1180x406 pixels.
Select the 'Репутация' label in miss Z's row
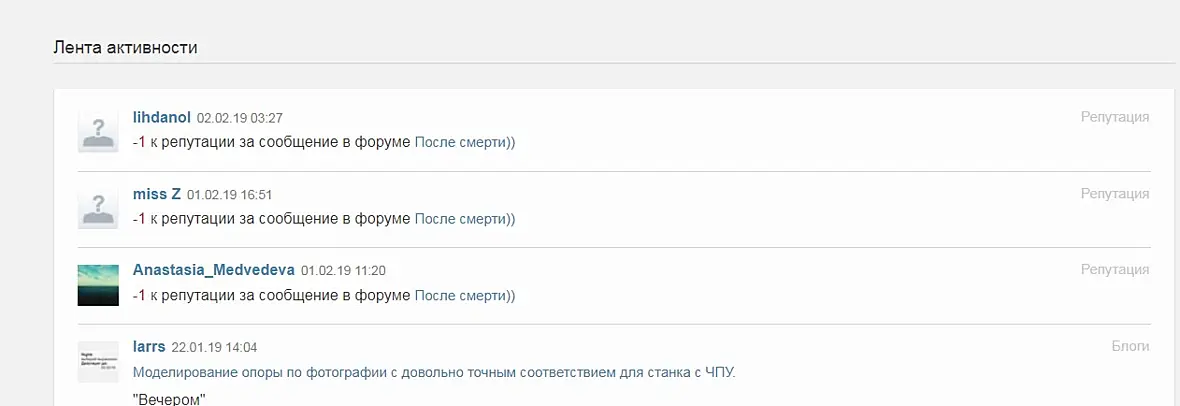point(1115,194)
